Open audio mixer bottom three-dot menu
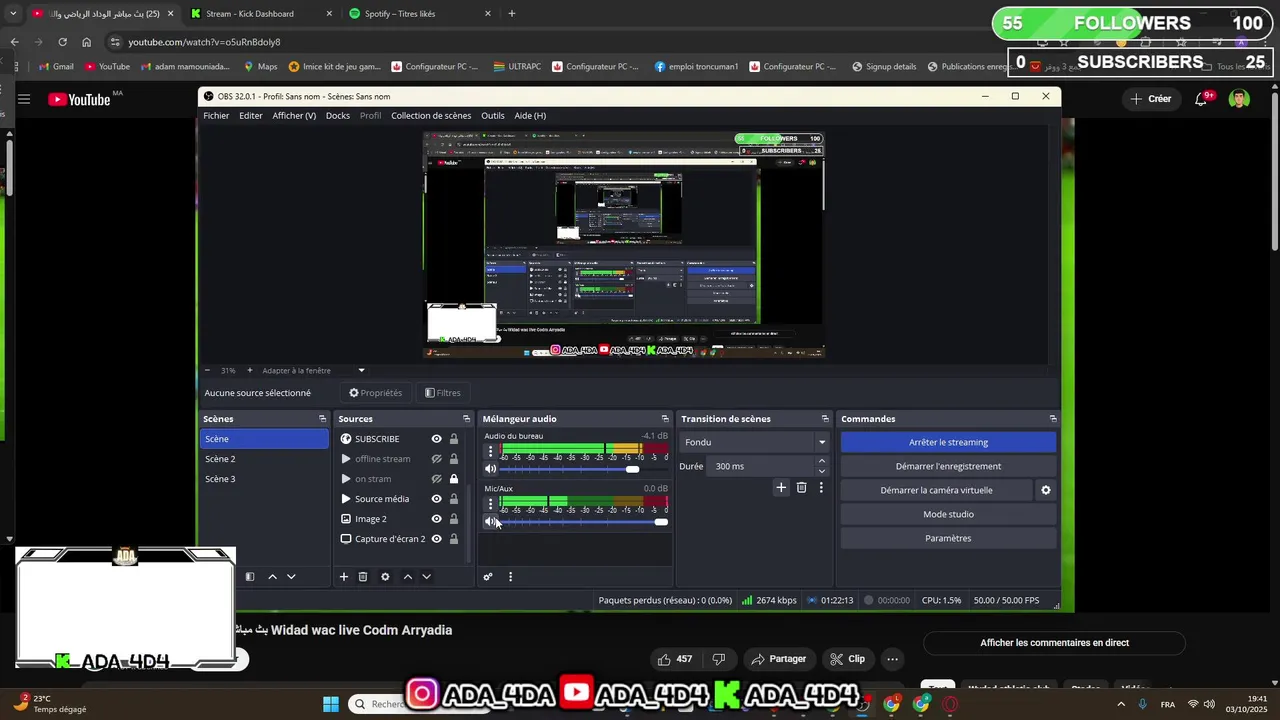The height and width of the screenshot is (720, 1280). point(510,577)
